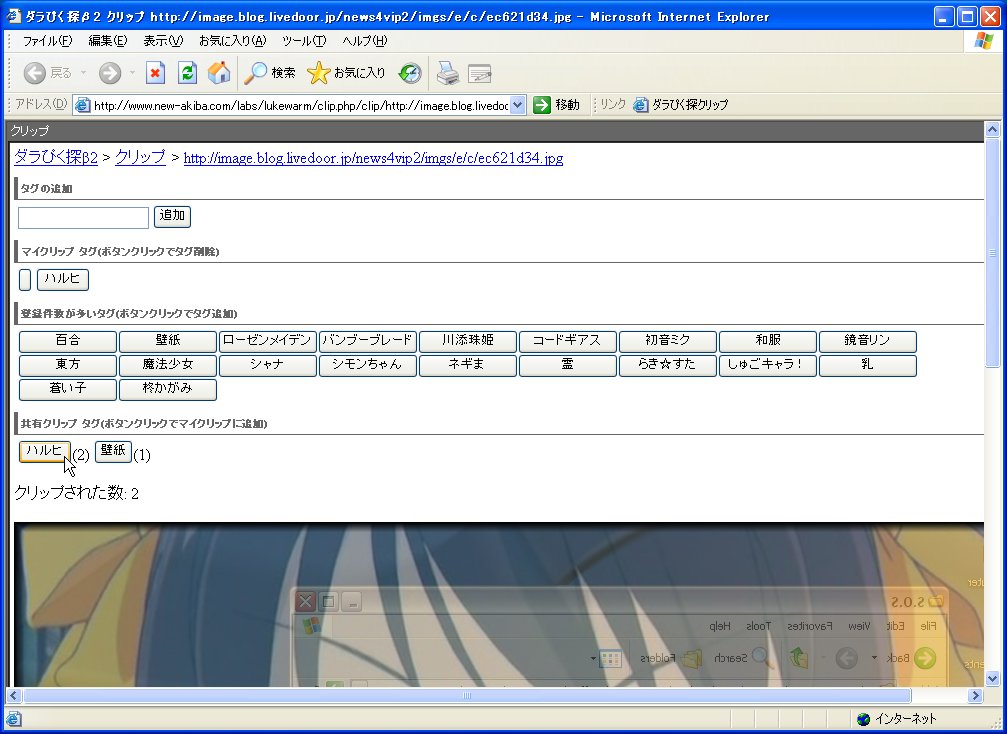Add the 和服 tag
1007x734 pixels.
(767, 341)
